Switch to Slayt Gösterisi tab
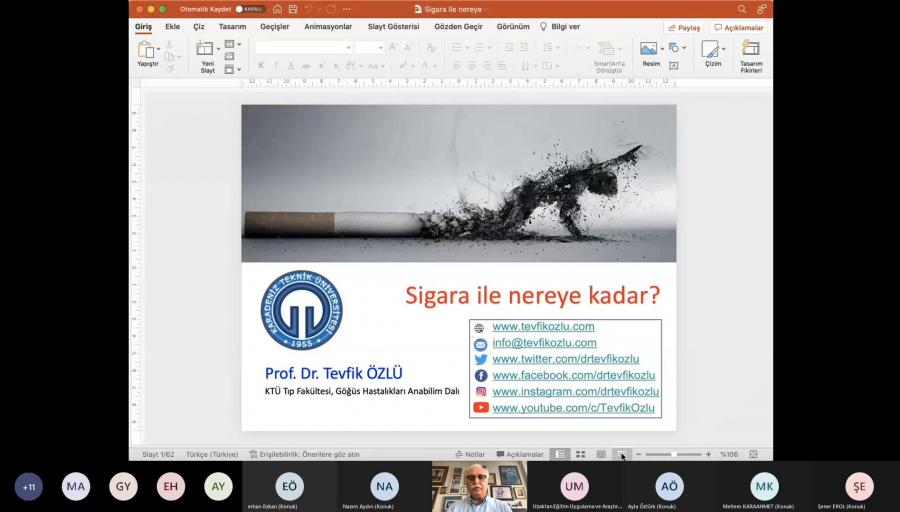 coord(391,27)
